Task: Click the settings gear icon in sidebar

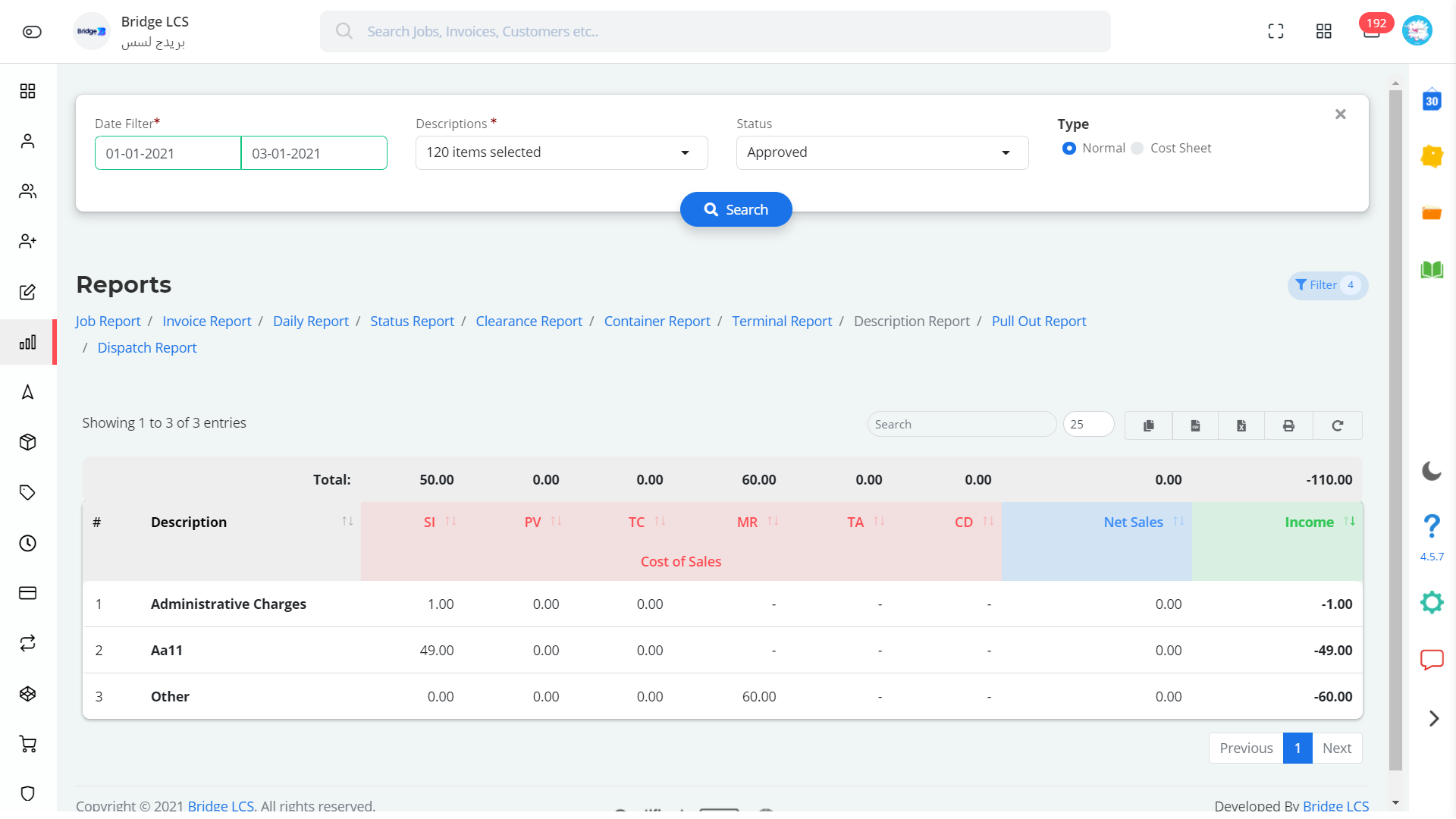Action: tap(1431, 601)
